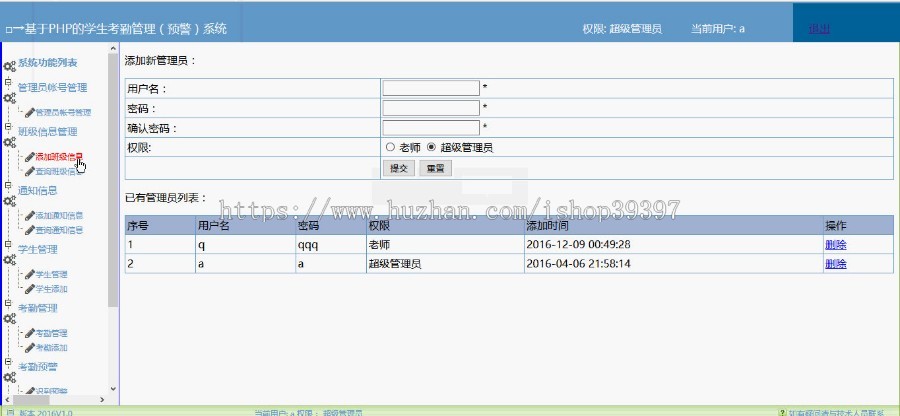The width and height of the screenshot is (900, 416).
Task: Click pencil icon beside 学生添加
Action: click(x=30, y=289)
